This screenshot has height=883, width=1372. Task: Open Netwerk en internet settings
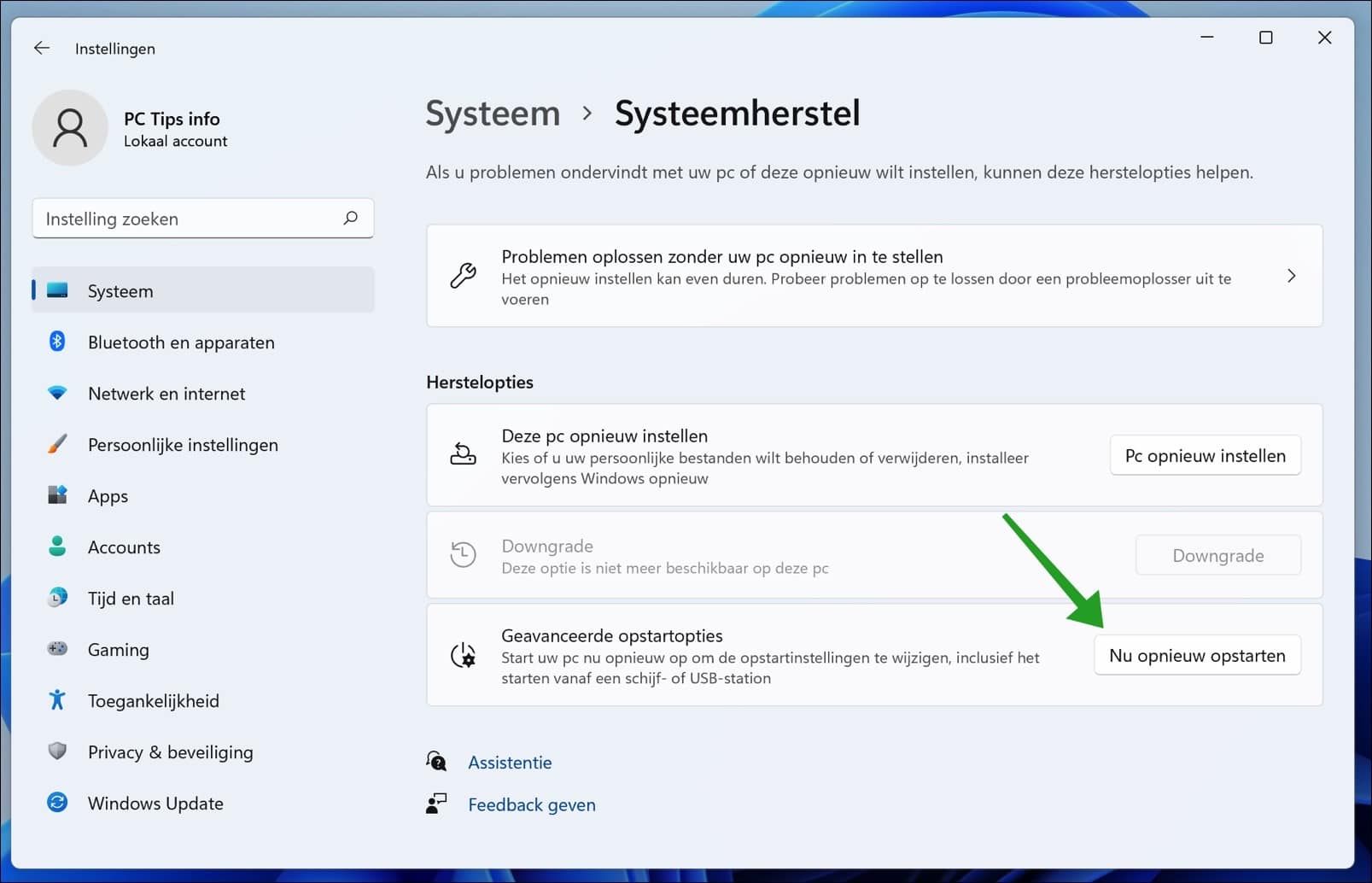[165, 393]
